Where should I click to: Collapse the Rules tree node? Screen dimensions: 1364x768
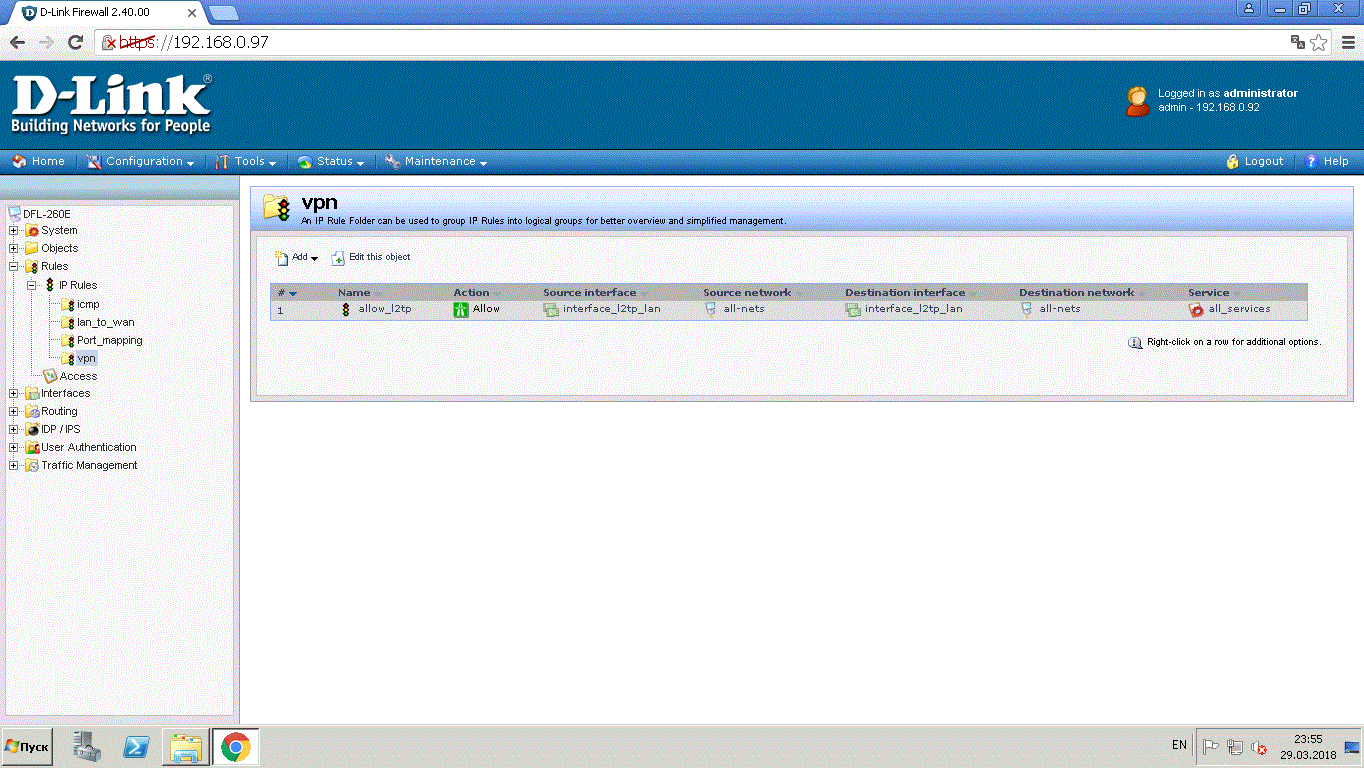[14, 267]
